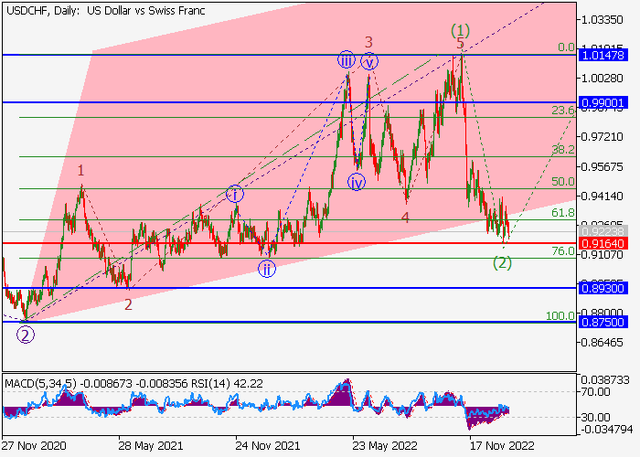640x457 pixels.
Task: Select the circled blue iii wave label
Action: pyautogui.click(x=346, y=60)
